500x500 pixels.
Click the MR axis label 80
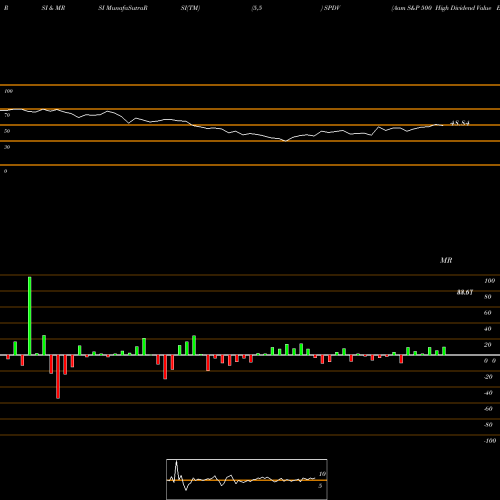(488, 297)
